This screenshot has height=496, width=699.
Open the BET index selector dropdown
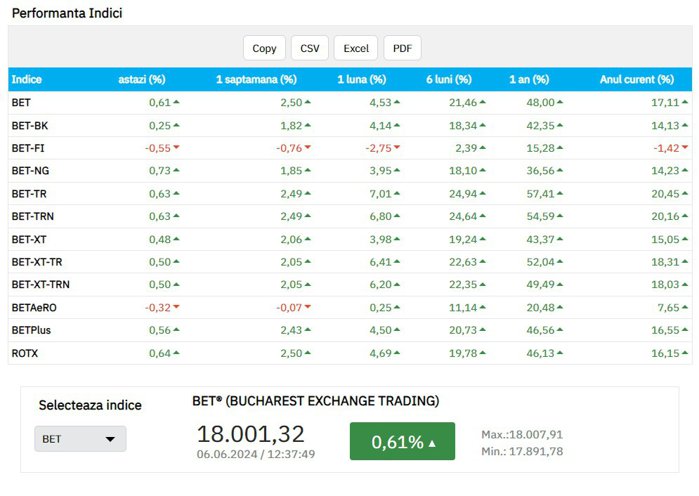click(x=80, y=439)
